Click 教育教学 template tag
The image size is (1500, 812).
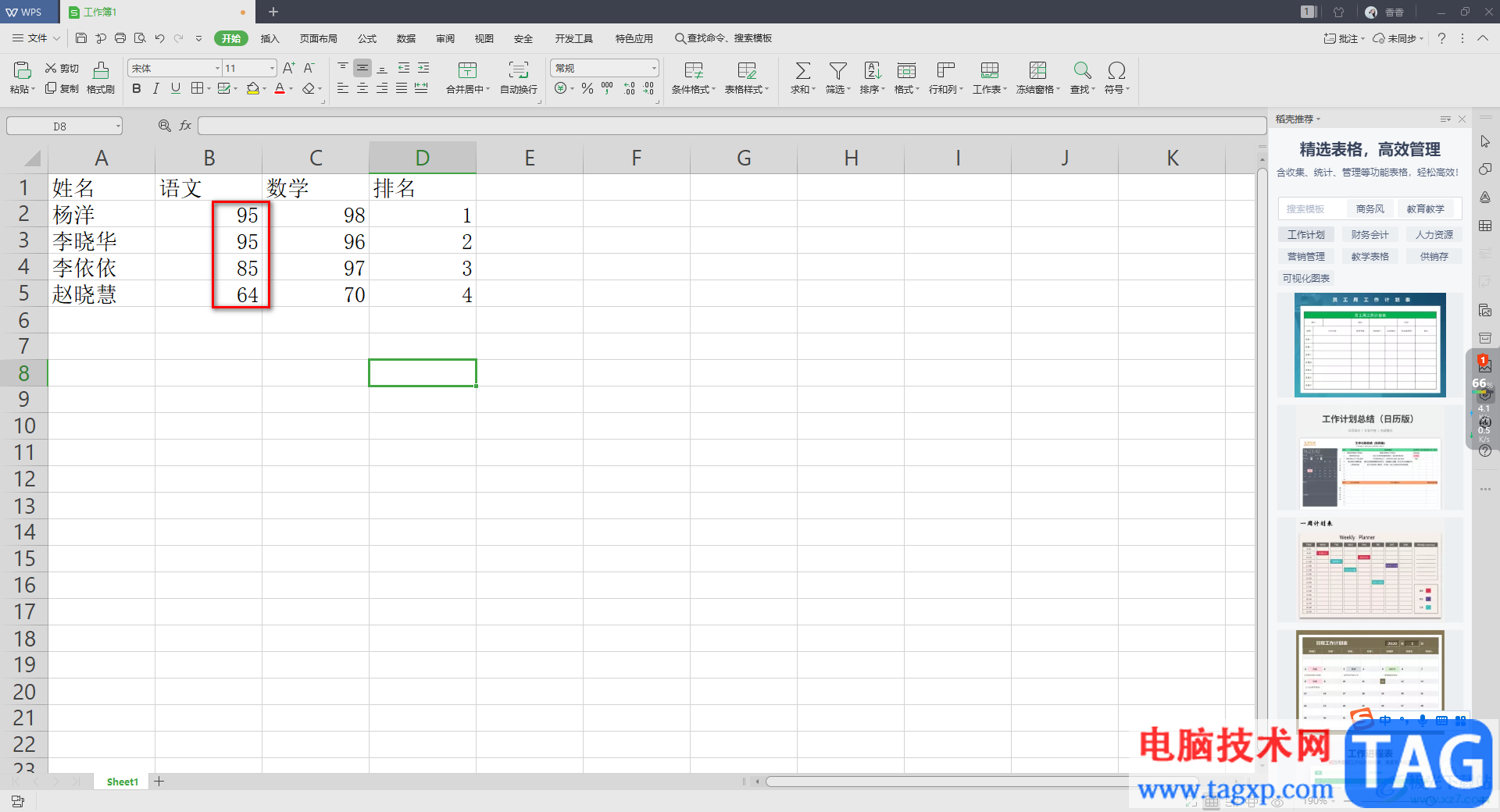[x=1425, y=209]
